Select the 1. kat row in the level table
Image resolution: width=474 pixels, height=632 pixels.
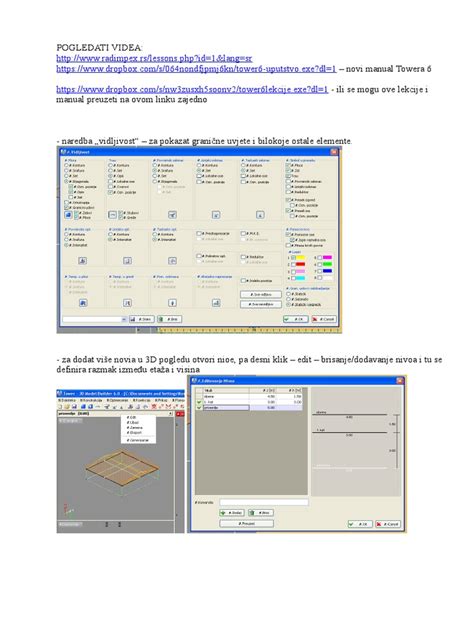(249, 402)
